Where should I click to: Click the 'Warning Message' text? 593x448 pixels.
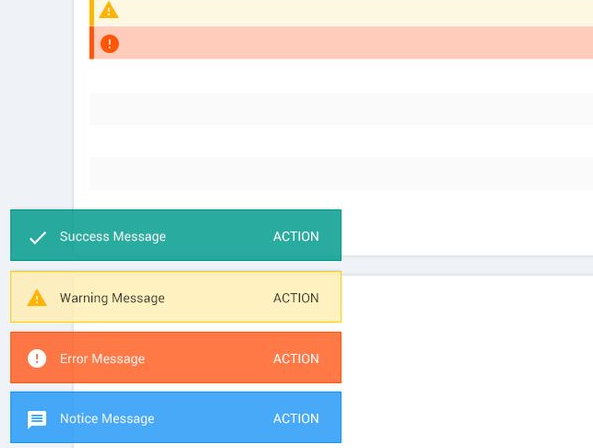[112, 298]
